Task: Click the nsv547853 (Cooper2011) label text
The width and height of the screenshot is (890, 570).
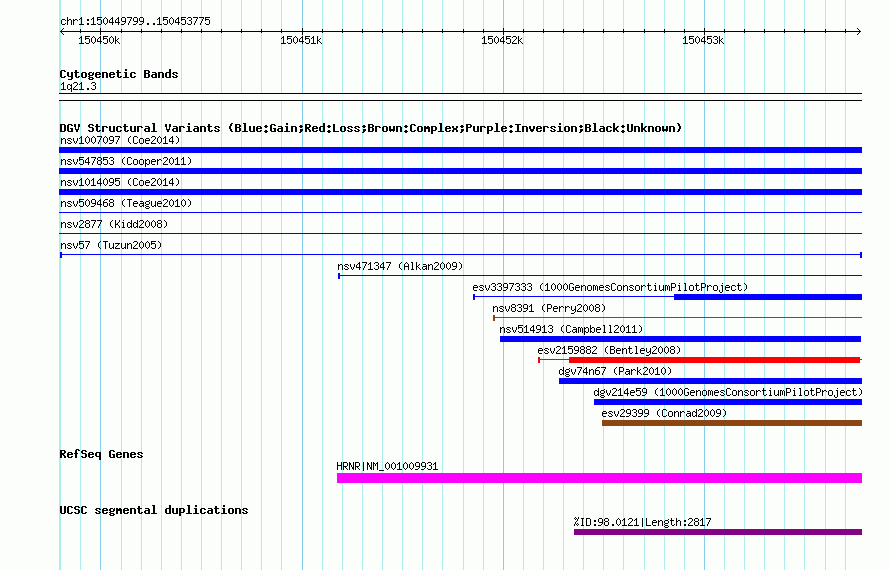Action: click(126, 161)
